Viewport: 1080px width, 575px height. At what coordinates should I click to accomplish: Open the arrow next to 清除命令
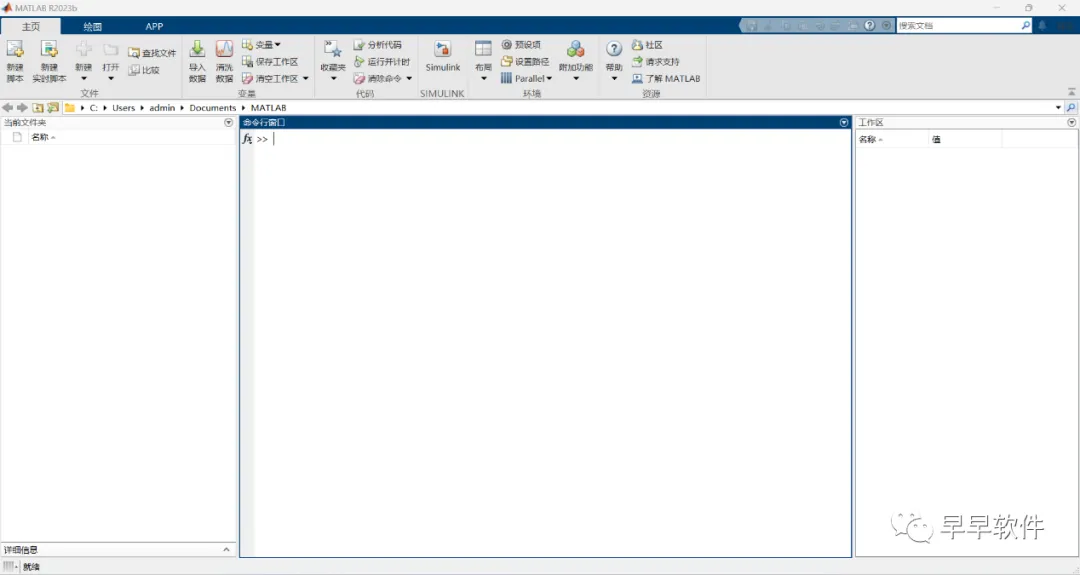(x=409, y=79)
